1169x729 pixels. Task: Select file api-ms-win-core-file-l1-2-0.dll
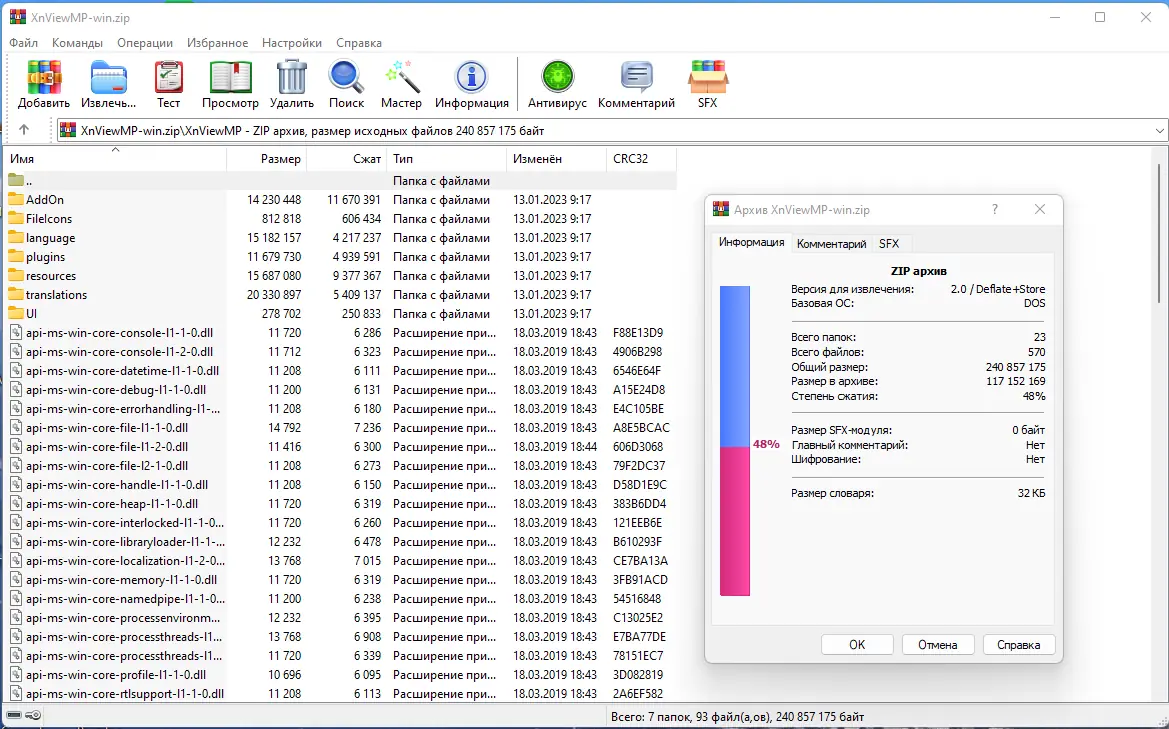tap(107, 446)
